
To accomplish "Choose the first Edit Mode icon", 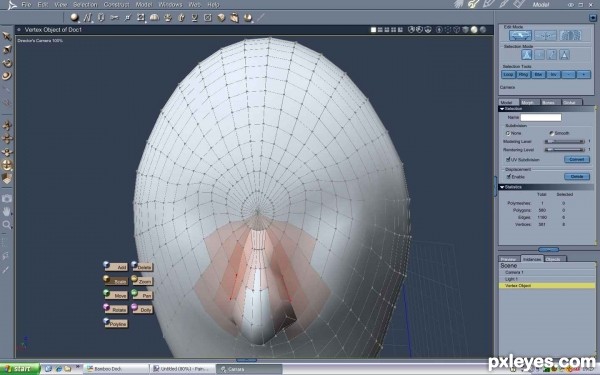I will (520, 36).
